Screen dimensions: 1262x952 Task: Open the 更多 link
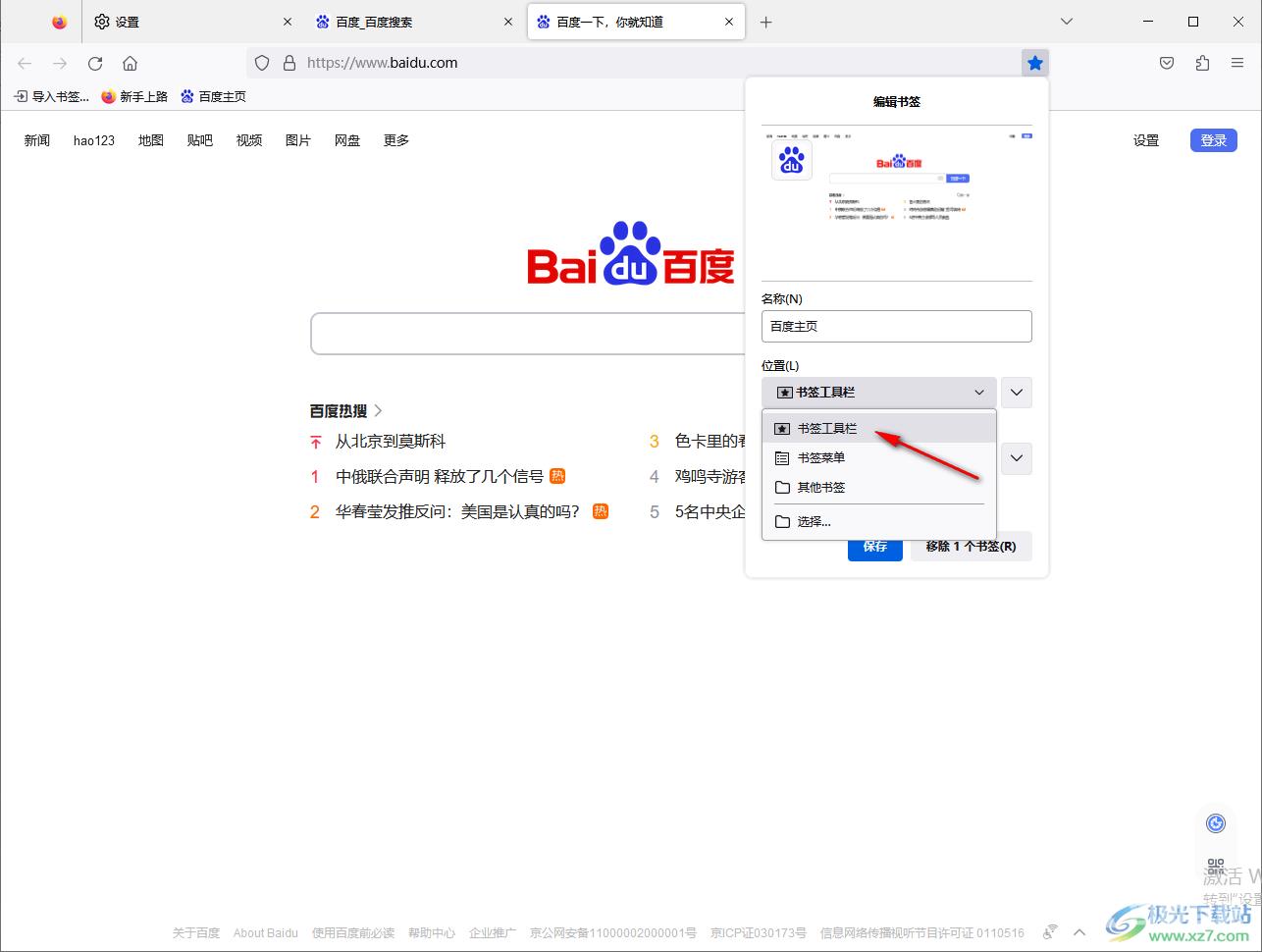click(x=396, y=140)
